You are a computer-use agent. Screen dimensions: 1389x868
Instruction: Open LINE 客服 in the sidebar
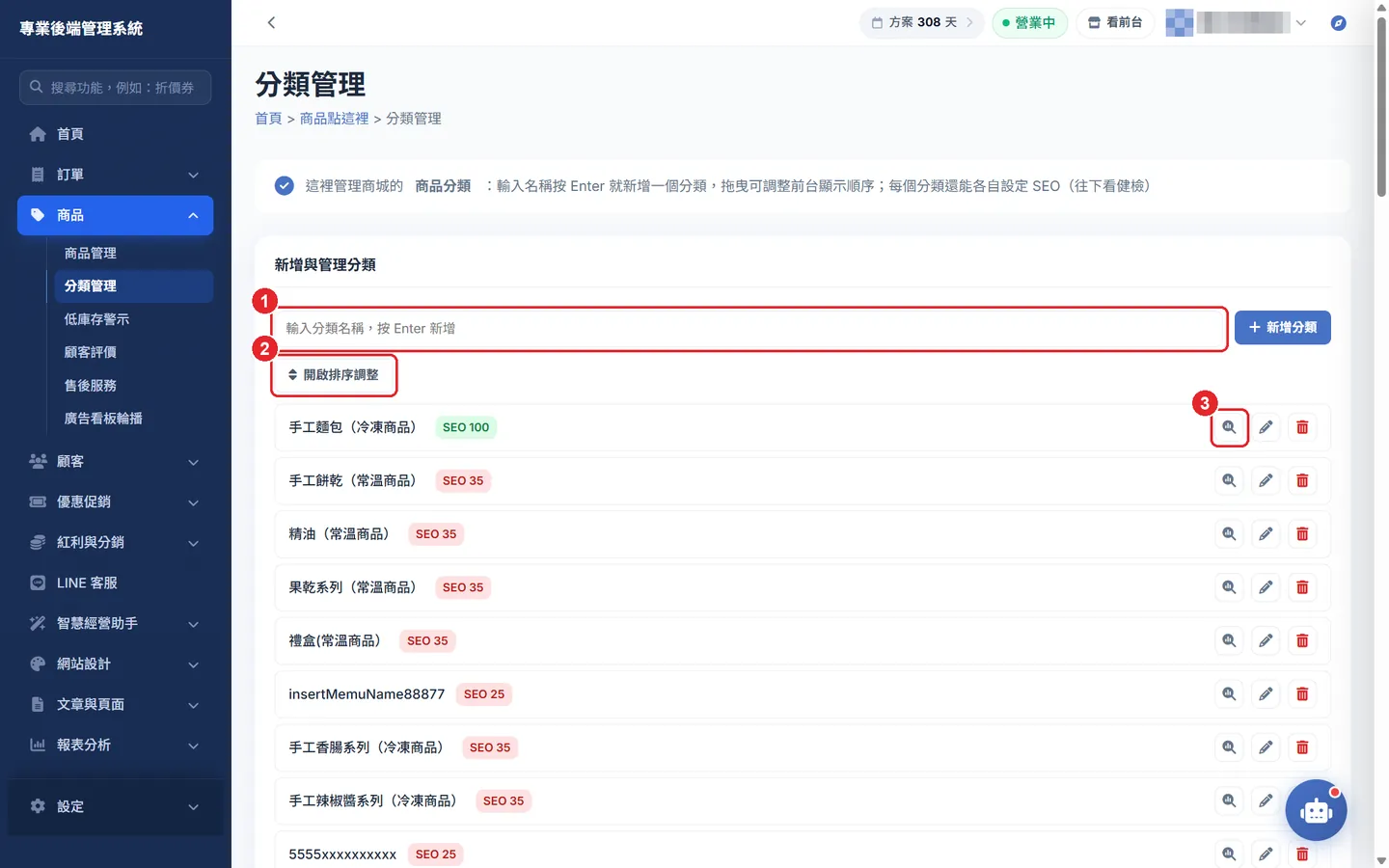click(x=115, y=583)
